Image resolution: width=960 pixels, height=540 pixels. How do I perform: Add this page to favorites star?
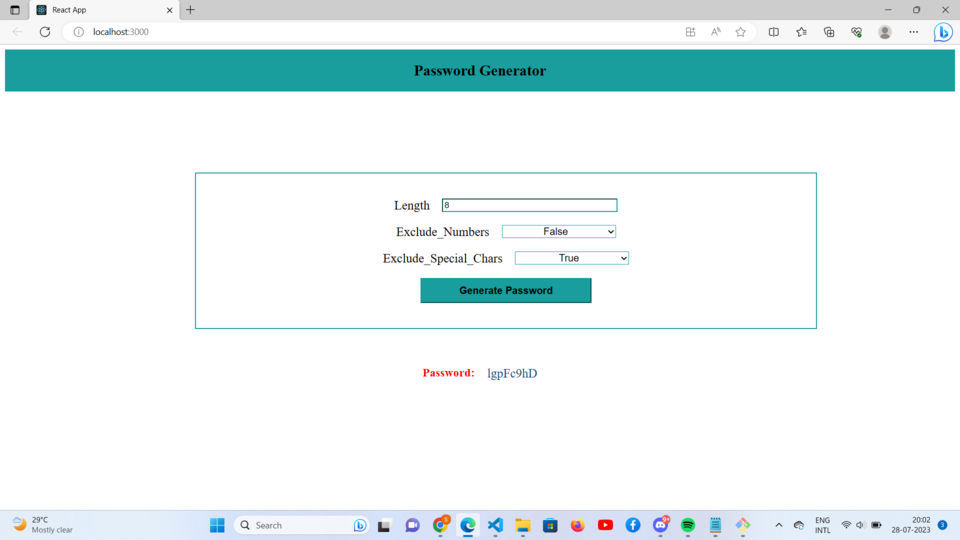[x=740, y=32]
